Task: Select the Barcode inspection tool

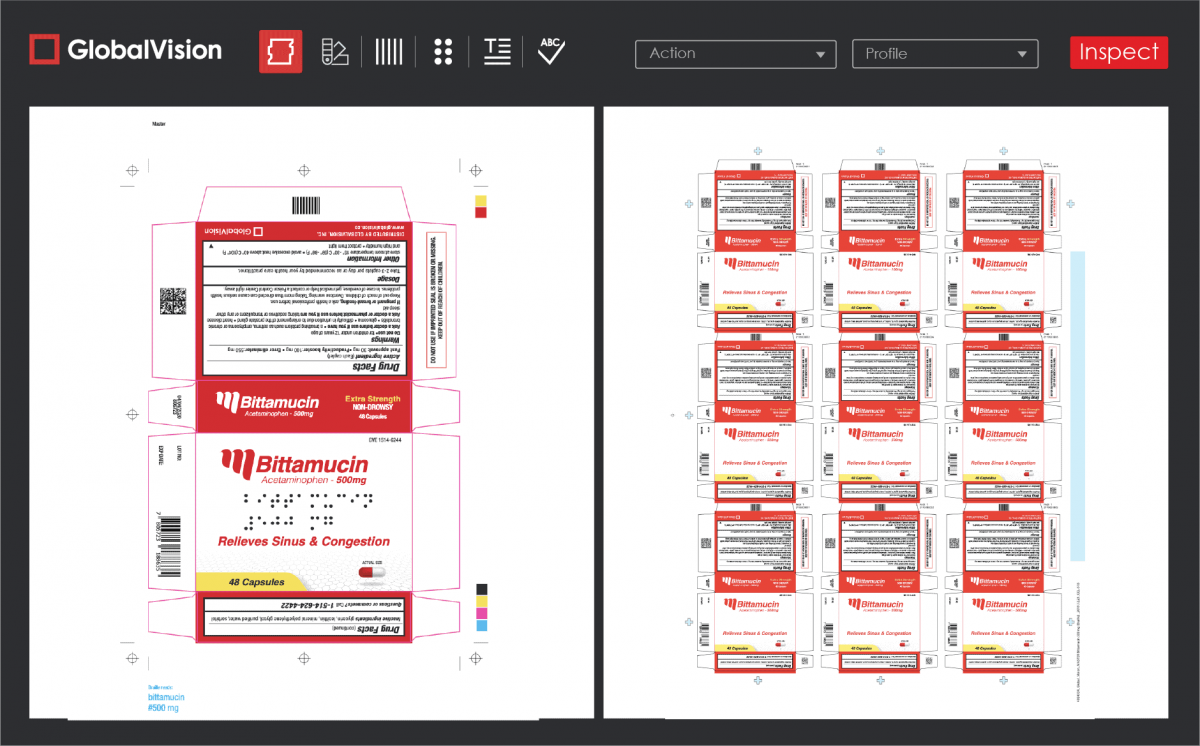Action: [x=388, y=51]
